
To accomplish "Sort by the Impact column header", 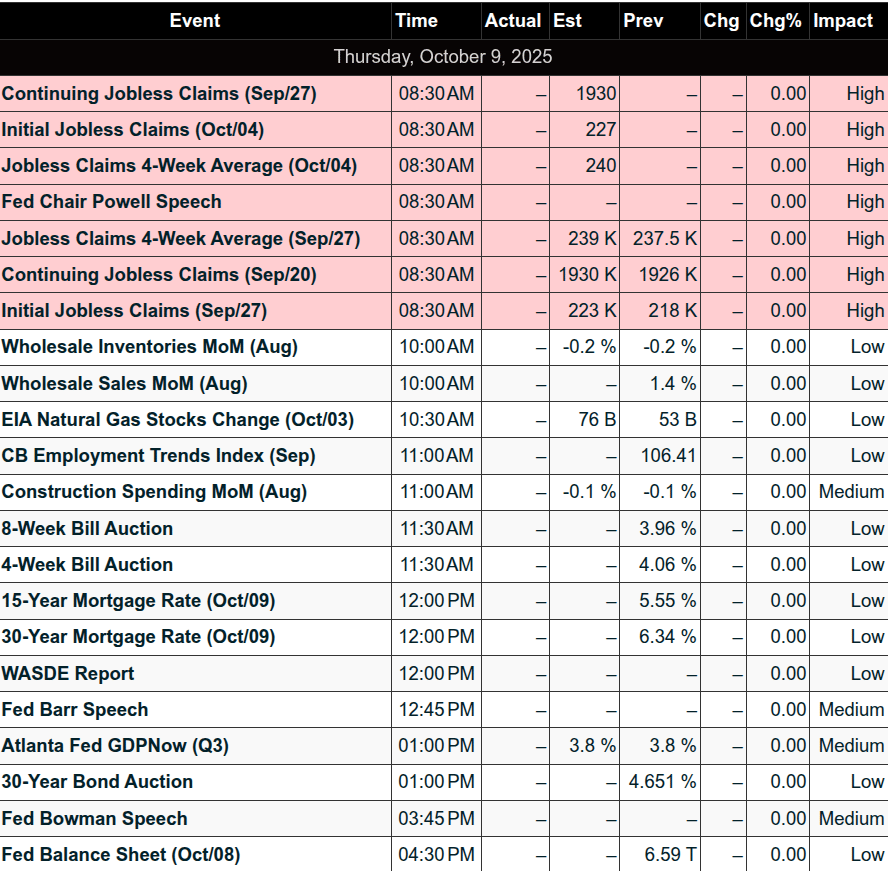I will click(x=842, y=21).
